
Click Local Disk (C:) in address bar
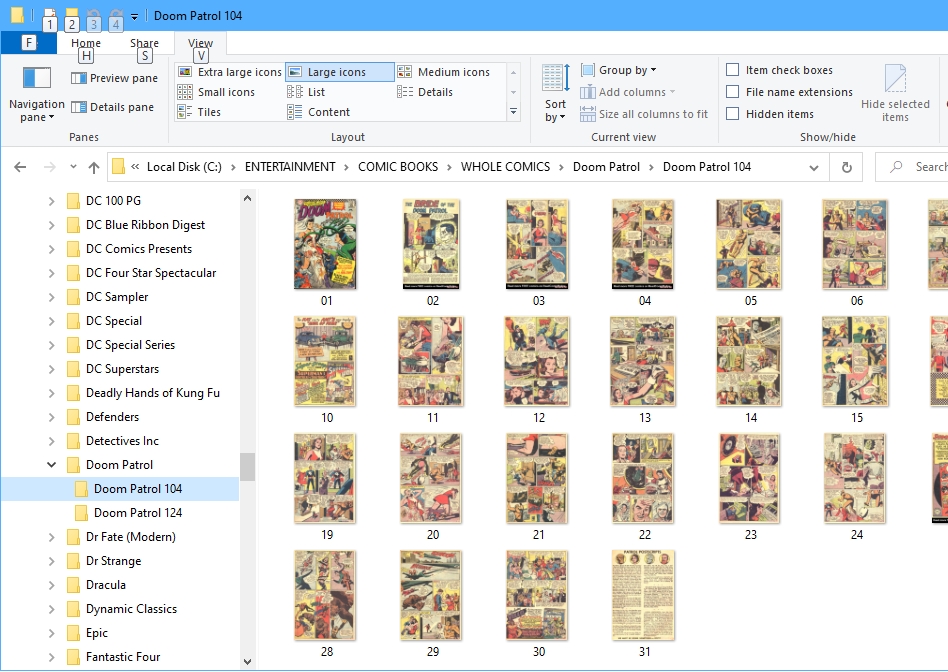[x=184, y=167]
